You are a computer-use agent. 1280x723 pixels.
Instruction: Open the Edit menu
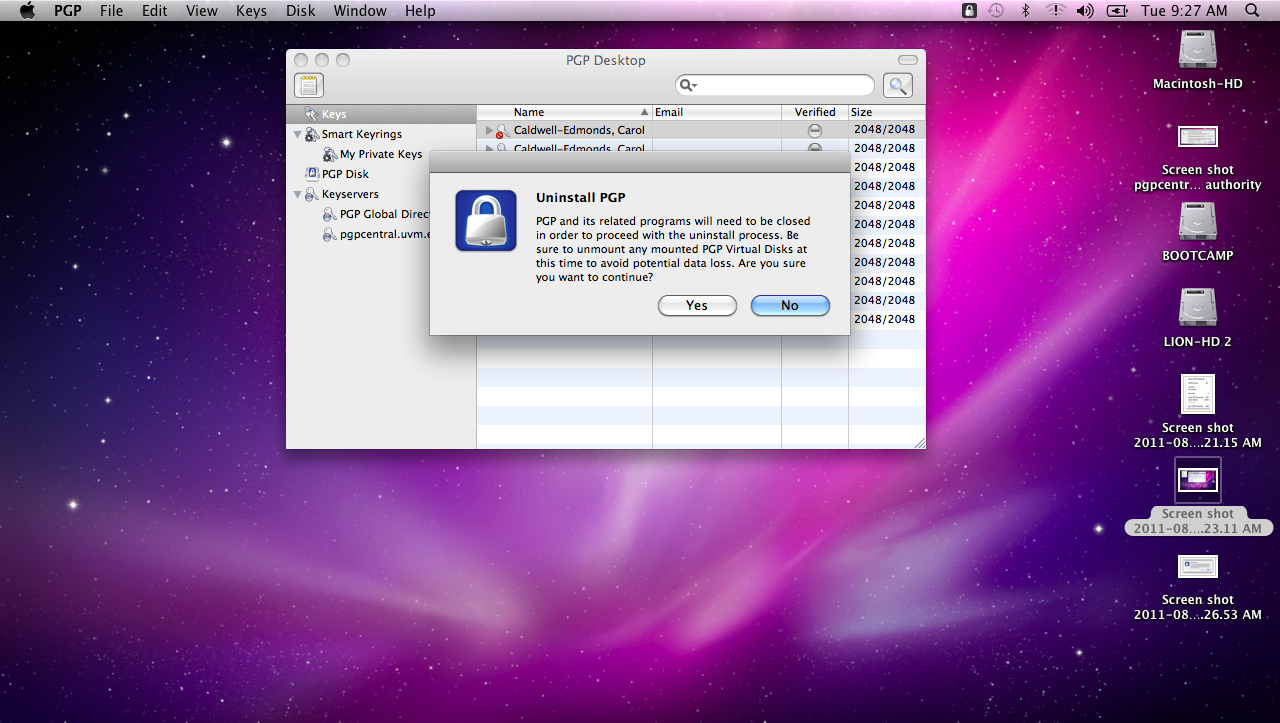[154, 11]
